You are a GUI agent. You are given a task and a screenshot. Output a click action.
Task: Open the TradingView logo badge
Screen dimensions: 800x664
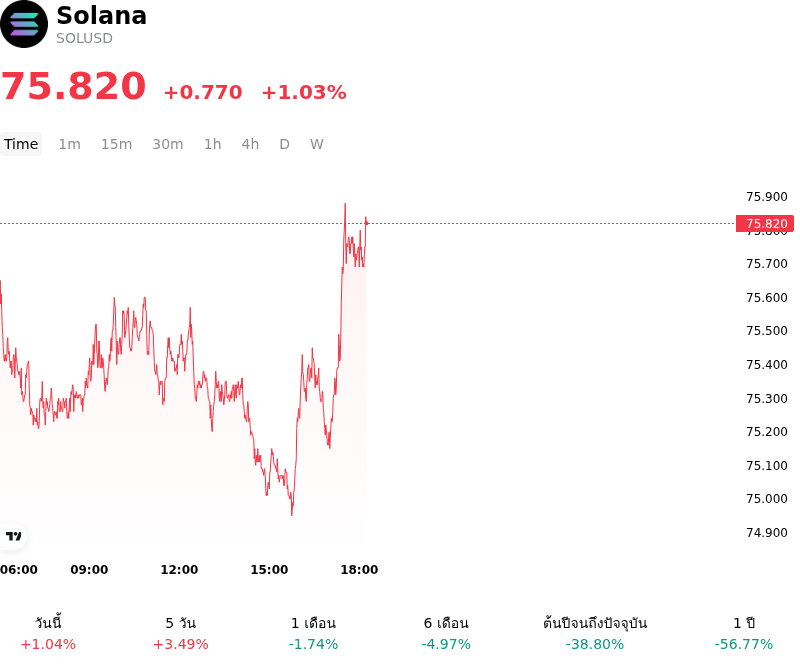[13, 536]
